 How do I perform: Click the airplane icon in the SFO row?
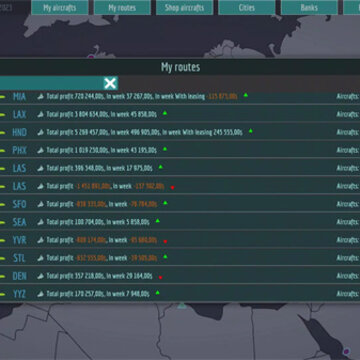coord(40,204)
